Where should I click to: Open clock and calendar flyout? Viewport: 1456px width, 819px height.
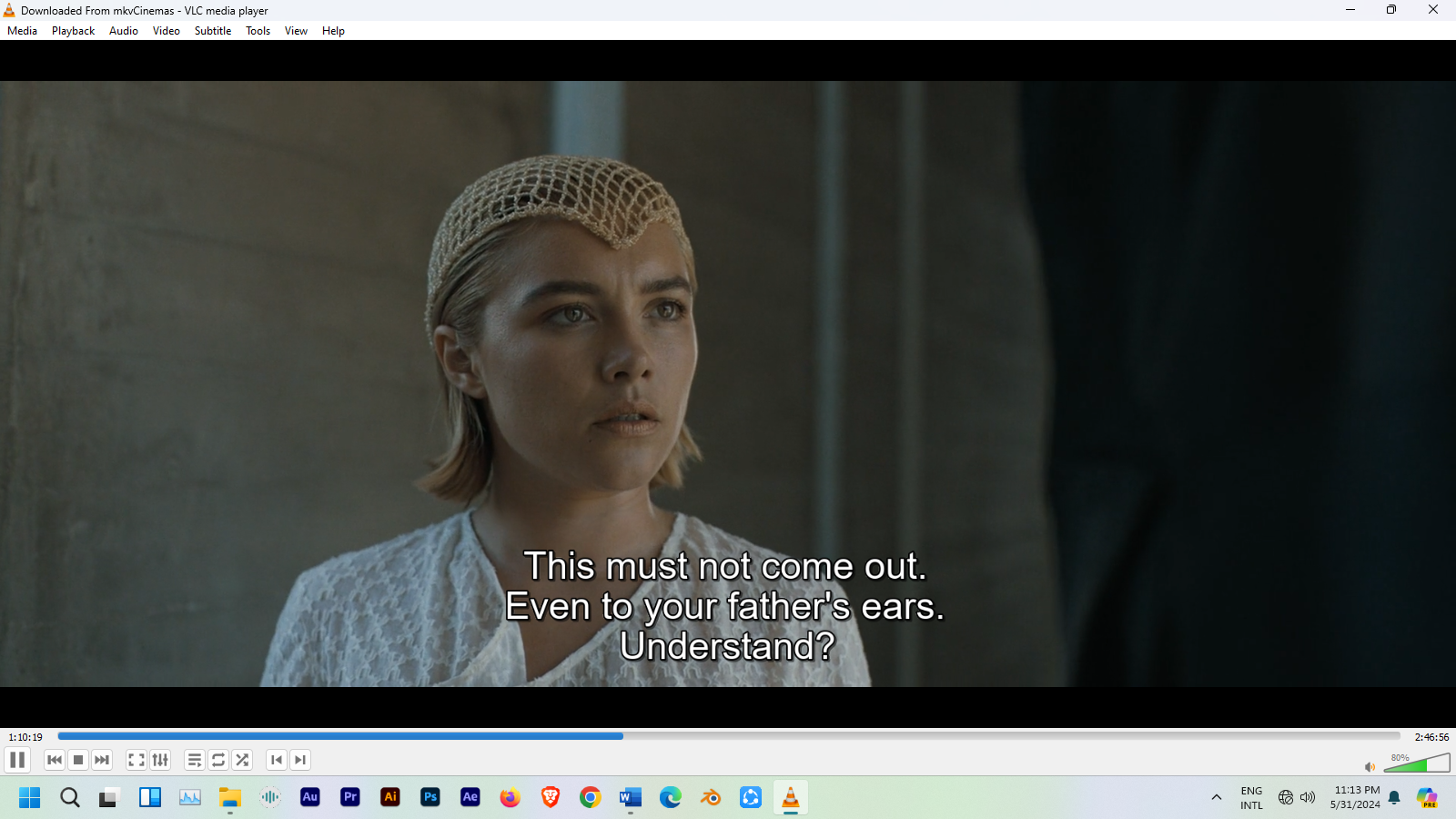[1355, 797]
